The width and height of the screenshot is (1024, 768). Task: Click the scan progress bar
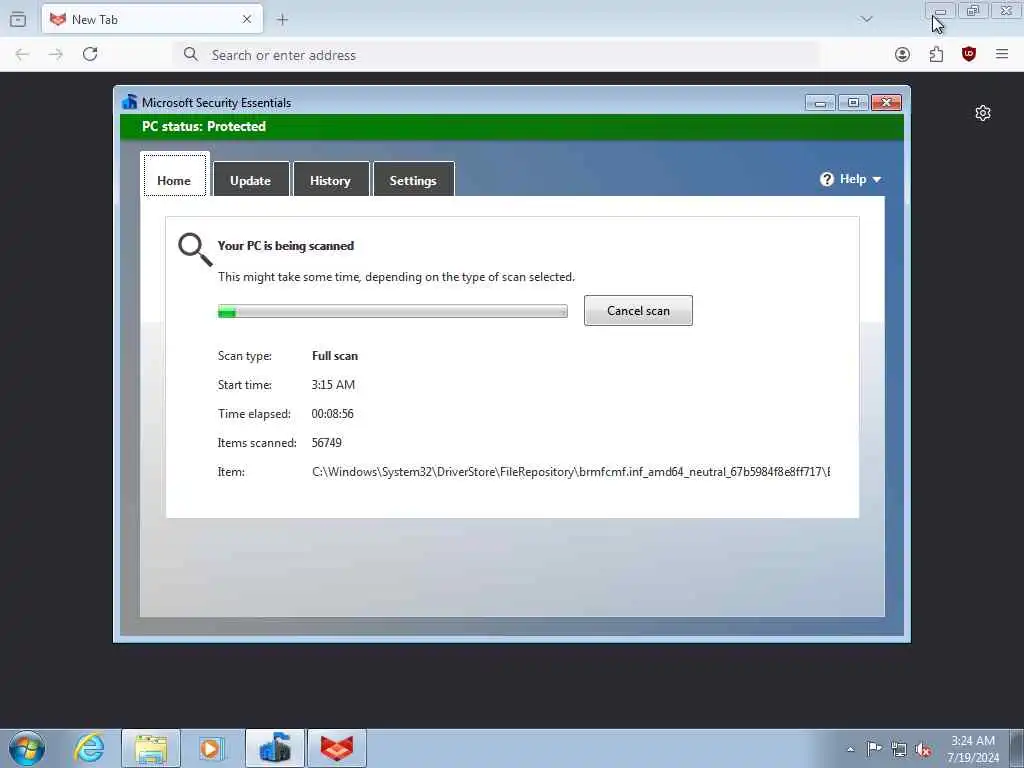pyautogui.click(x=392, y=312)
